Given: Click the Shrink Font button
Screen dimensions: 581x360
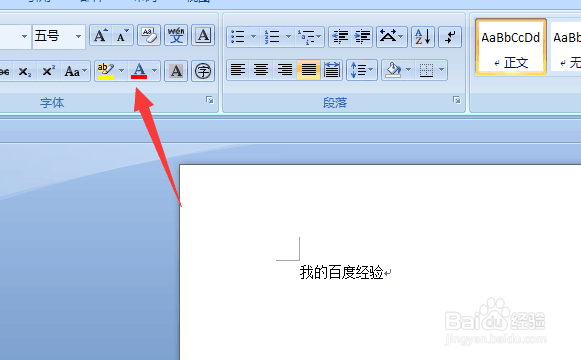Looking at the screenshot, I should tap(122, 36).
